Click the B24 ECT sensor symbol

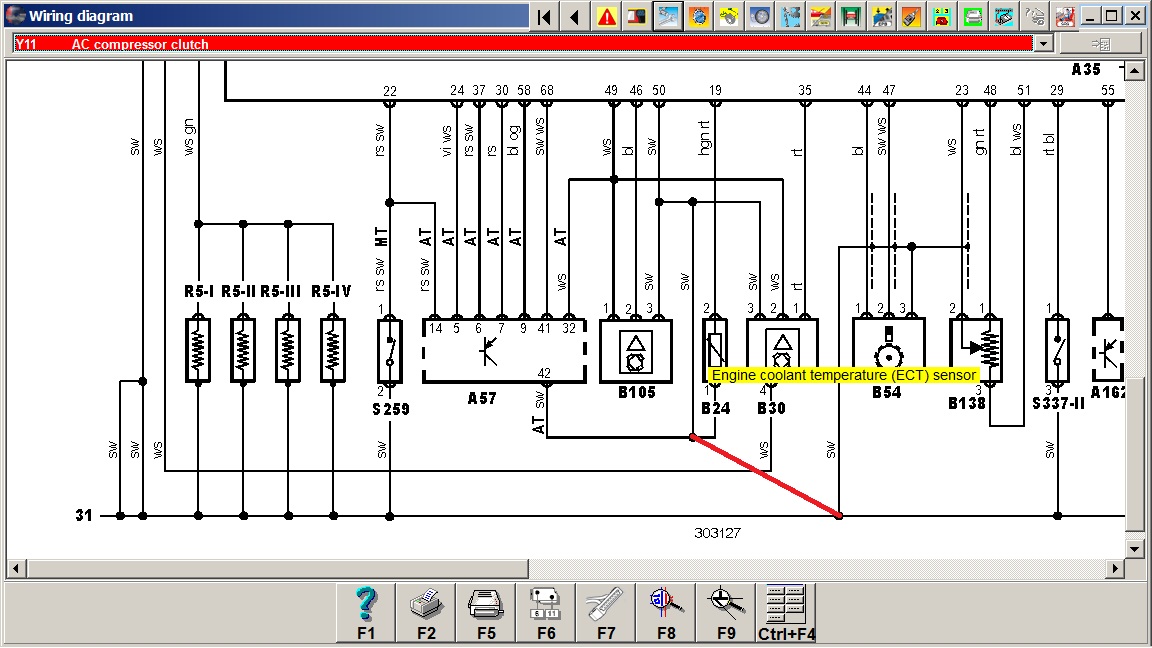click(x=714, y=350)
